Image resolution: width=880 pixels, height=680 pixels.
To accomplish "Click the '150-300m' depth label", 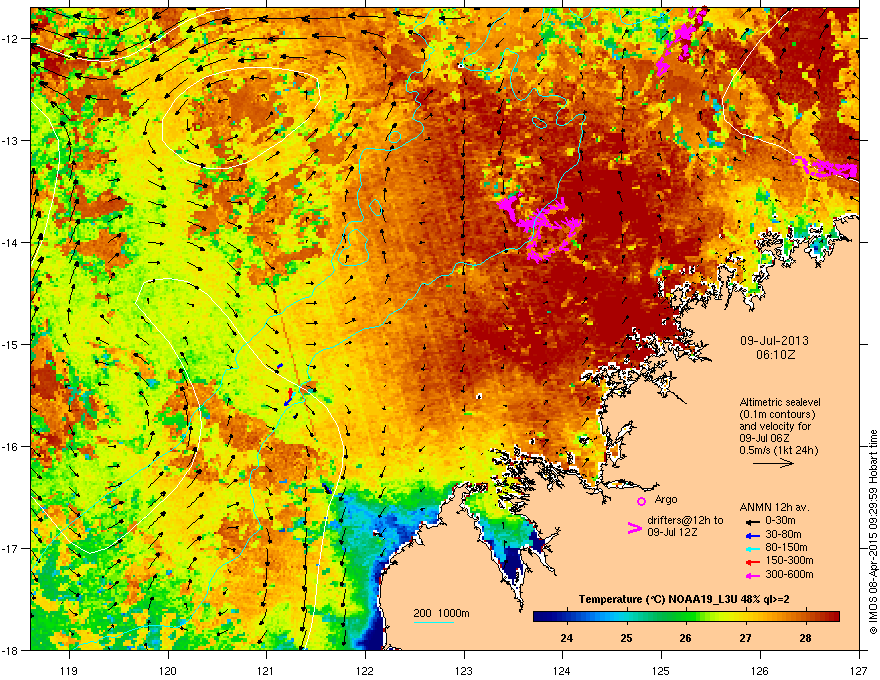I will (789, 560).
